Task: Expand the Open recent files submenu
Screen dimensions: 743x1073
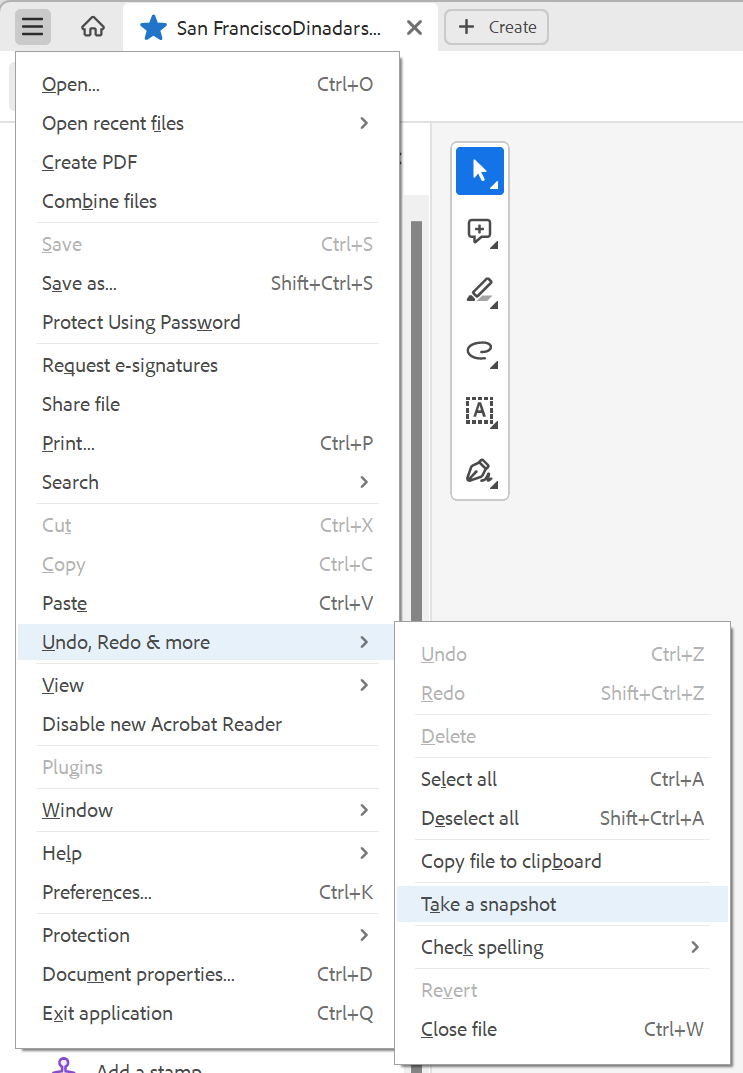Action: pos(112,123)
